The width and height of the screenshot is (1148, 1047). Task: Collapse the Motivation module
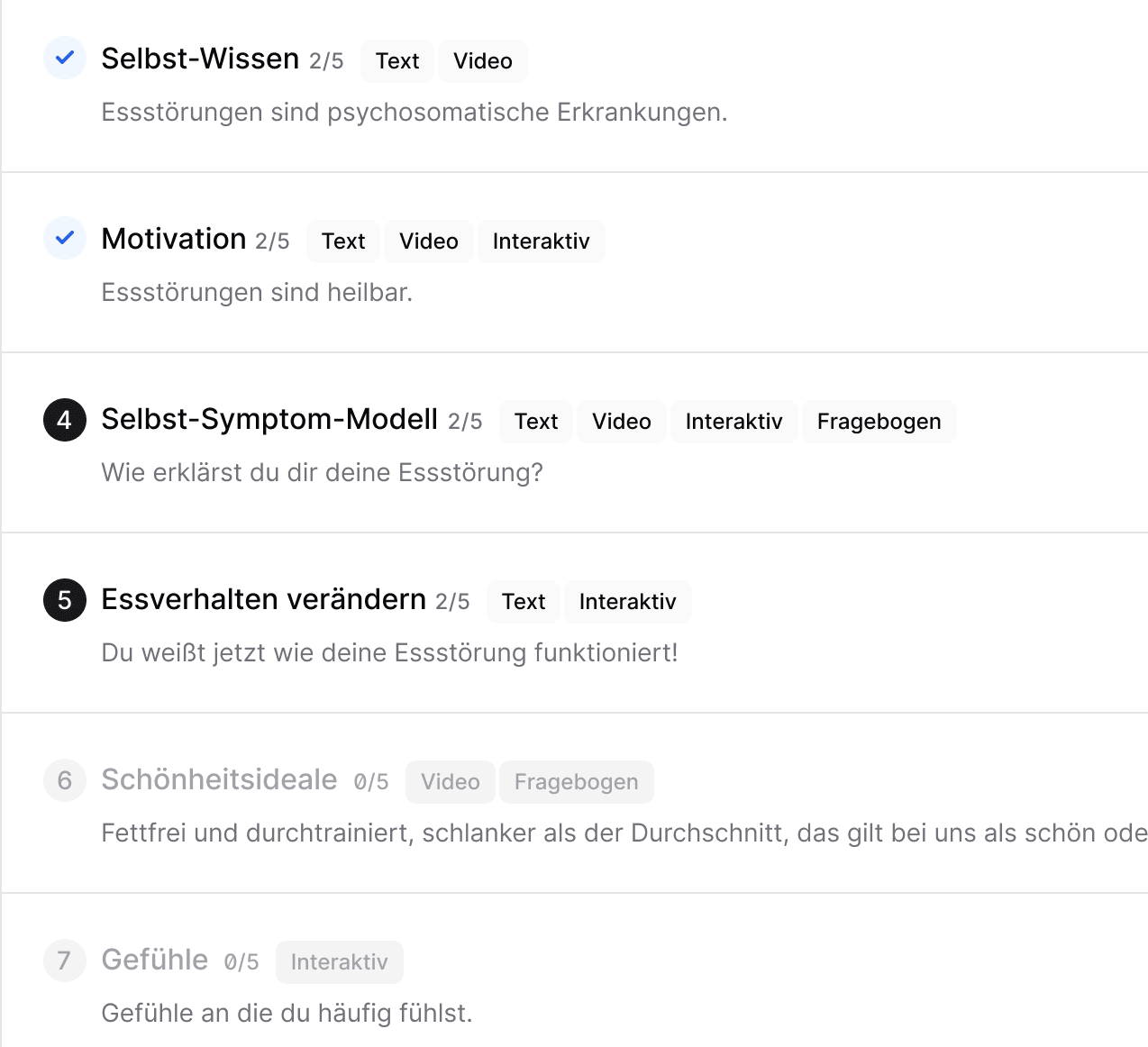(x=174, y=239)
